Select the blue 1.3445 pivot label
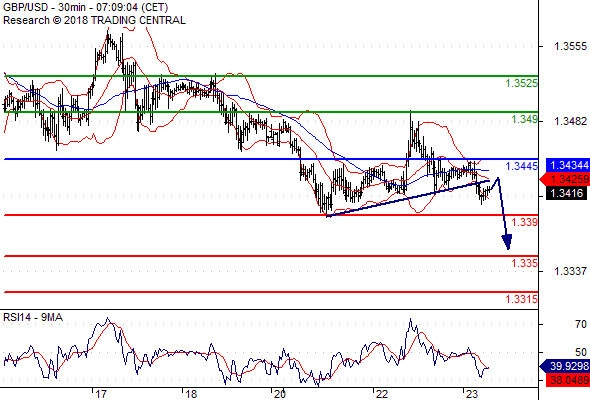 (x=522, y=166)
